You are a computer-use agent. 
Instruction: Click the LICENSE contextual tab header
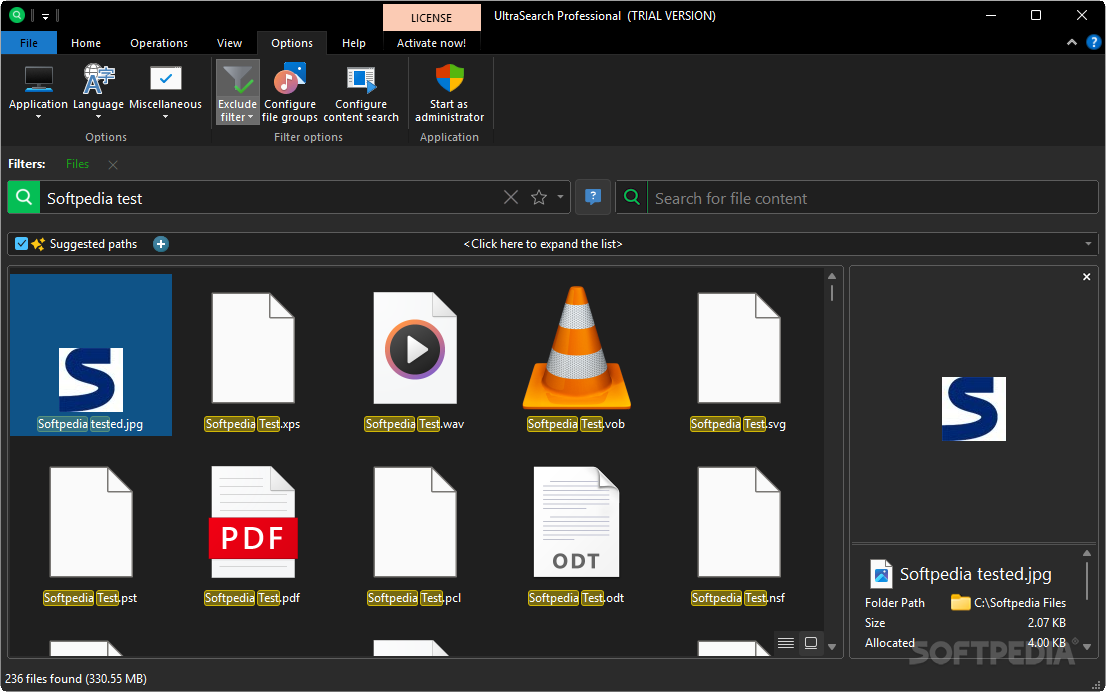432,18
